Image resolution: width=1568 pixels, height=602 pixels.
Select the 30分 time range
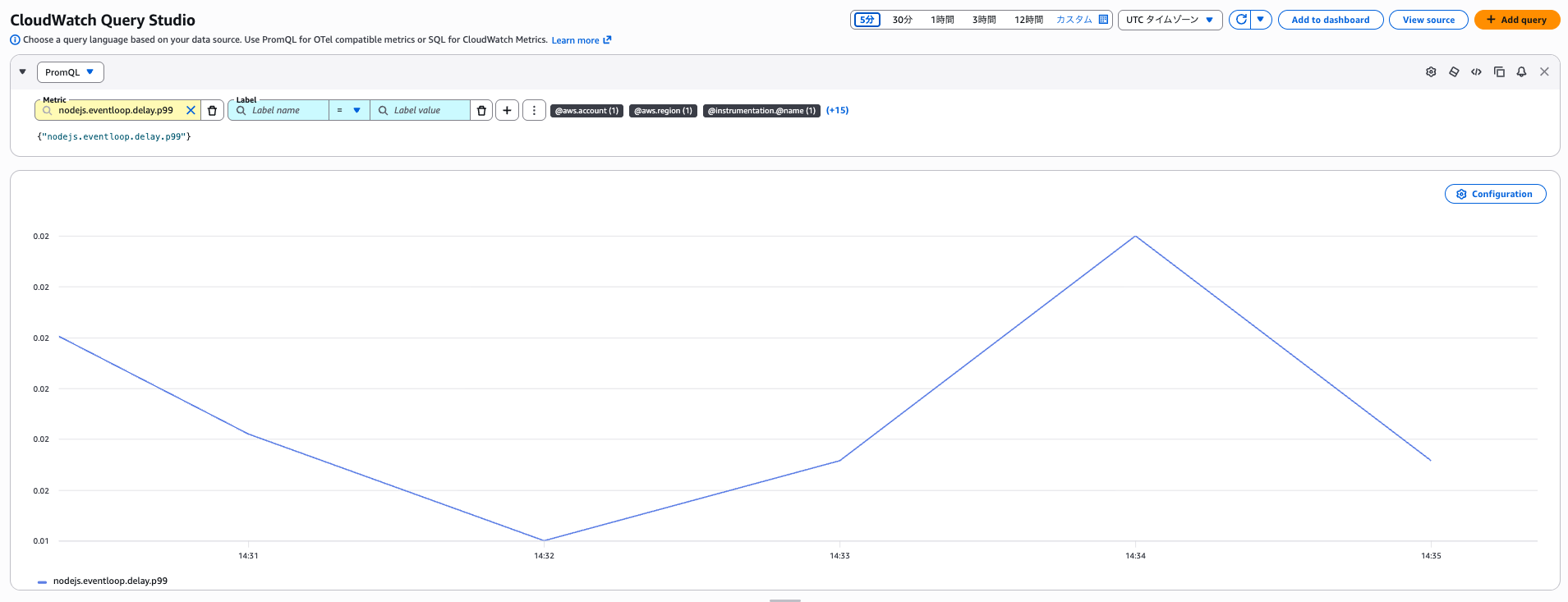[x=902, y=20]
